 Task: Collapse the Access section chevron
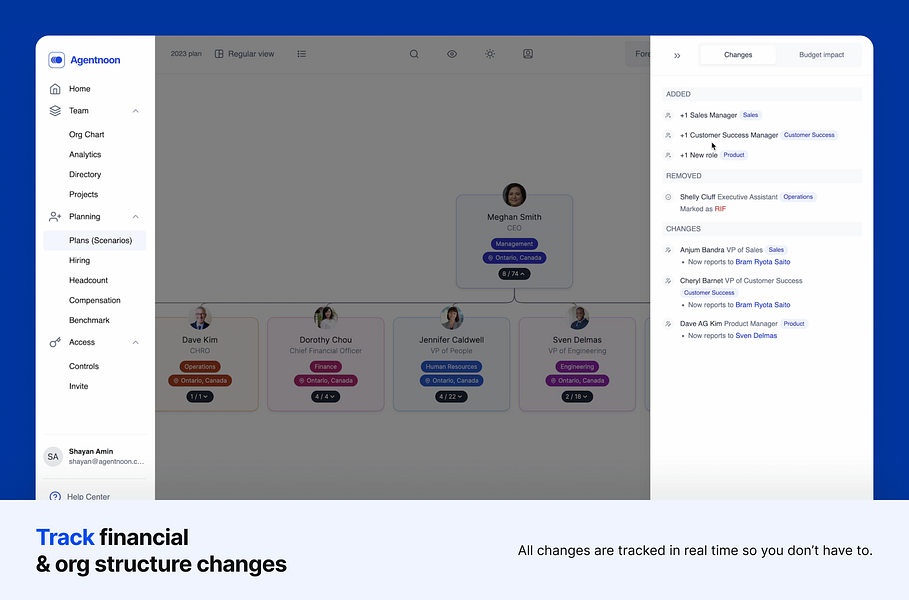click(x=136, y=343)
